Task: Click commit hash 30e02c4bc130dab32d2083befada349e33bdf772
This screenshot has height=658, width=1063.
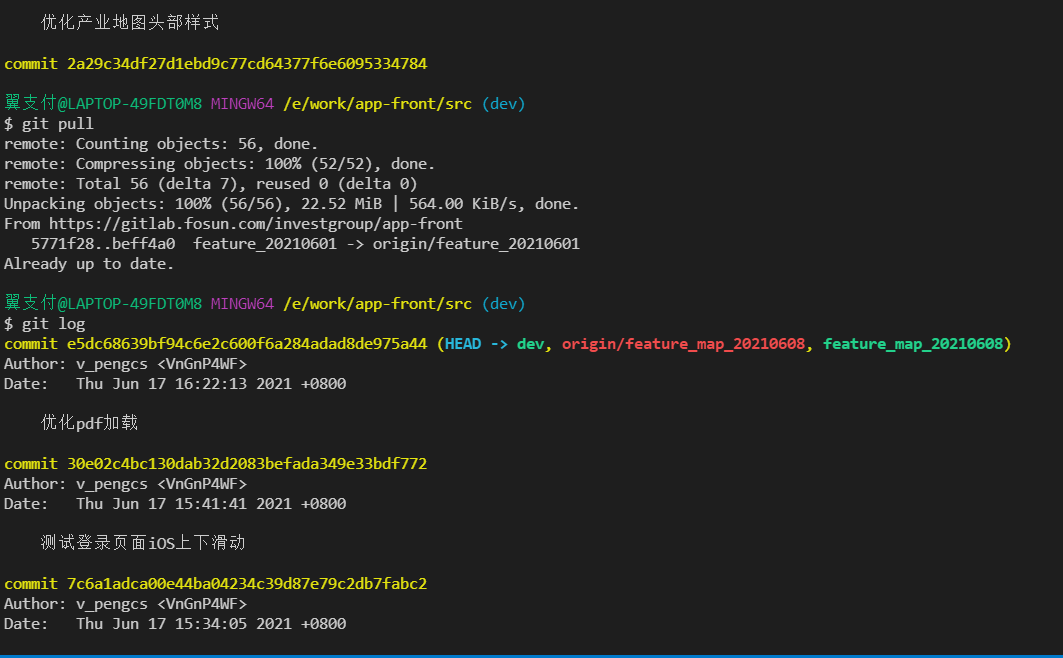Action: click(x=247, y=464)
